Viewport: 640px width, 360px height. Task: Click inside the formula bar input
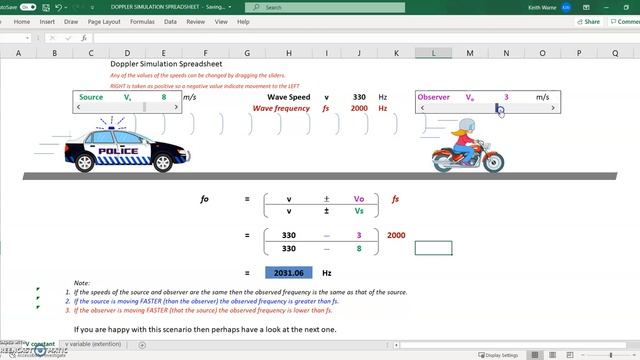[367, 38]
